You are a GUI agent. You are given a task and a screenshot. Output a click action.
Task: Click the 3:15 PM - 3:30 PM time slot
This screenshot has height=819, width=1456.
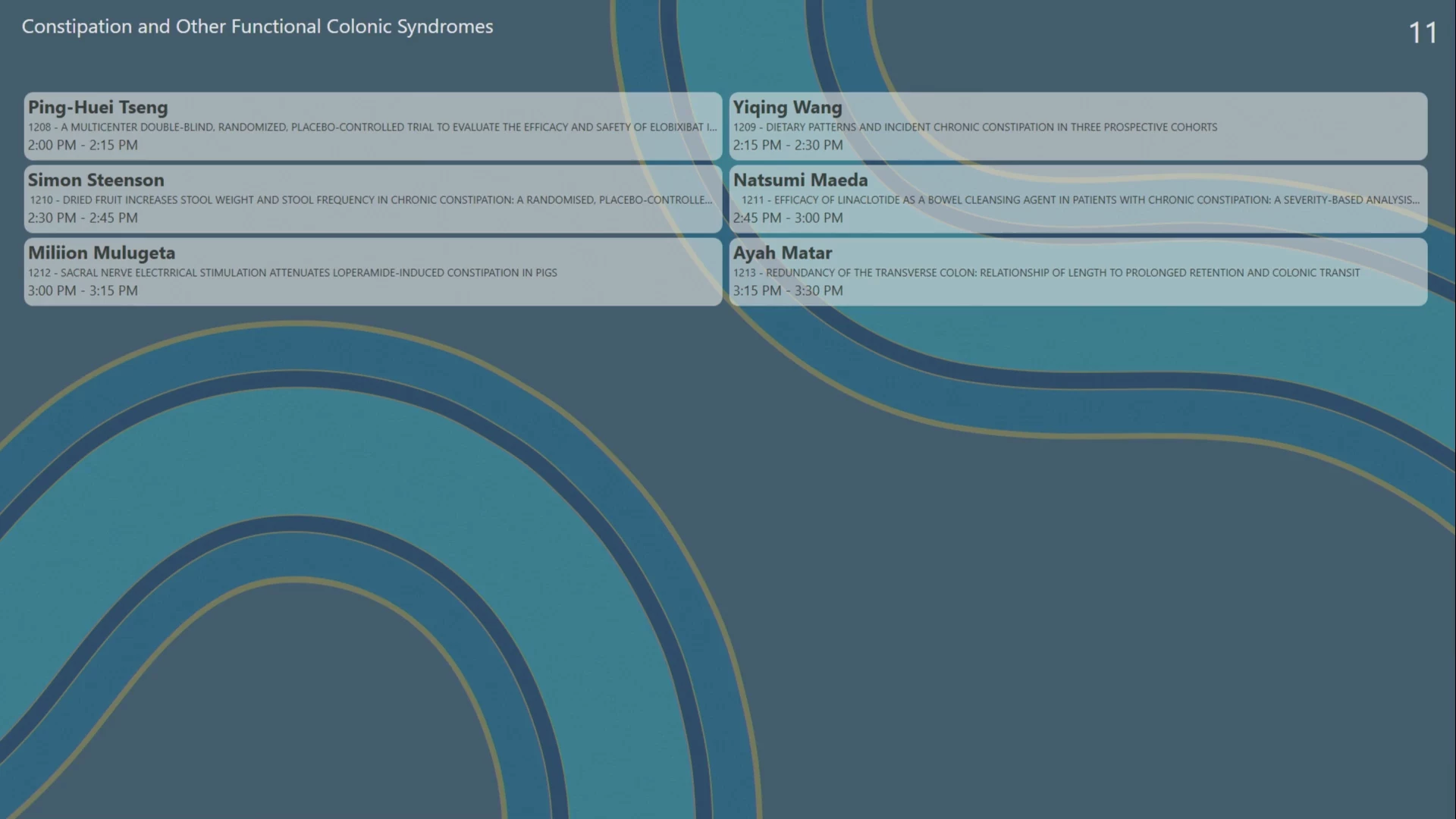pos(788,290)
